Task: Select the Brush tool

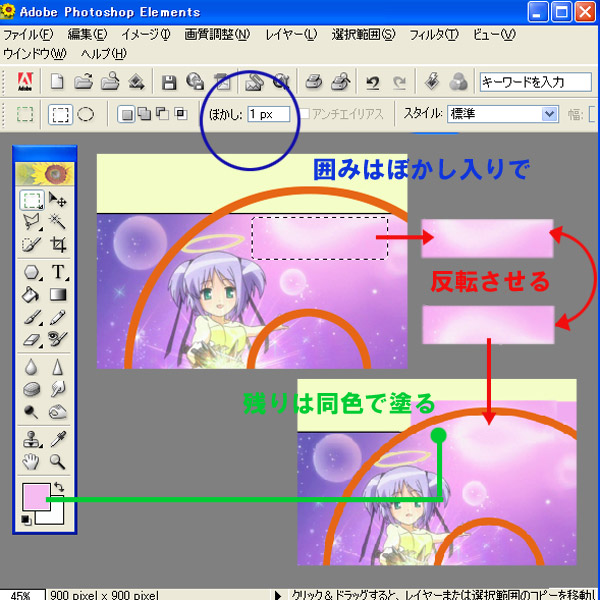Action: point(32,318)
